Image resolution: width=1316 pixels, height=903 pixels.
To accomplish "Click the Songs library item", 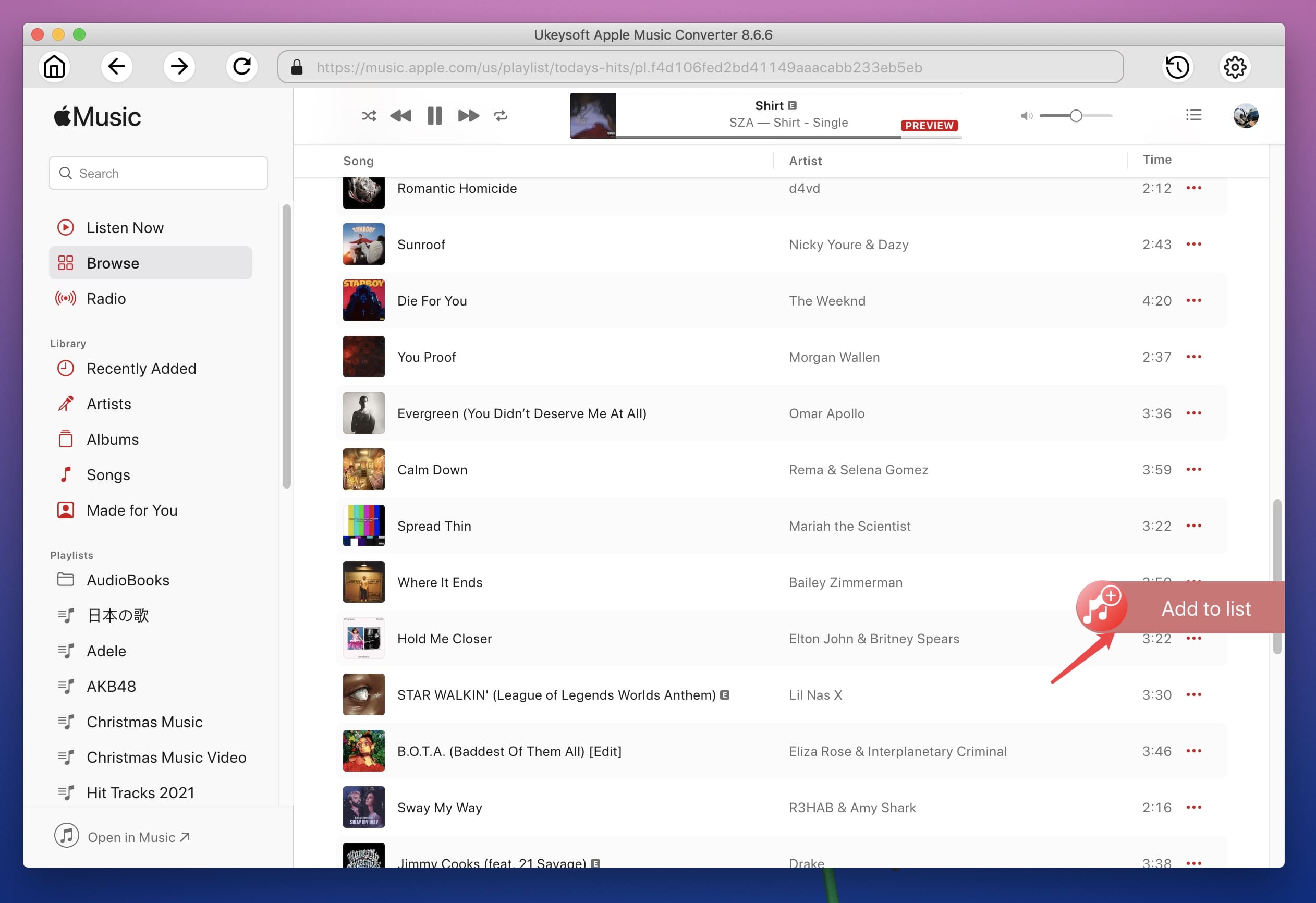I will (x=108, y=474).
